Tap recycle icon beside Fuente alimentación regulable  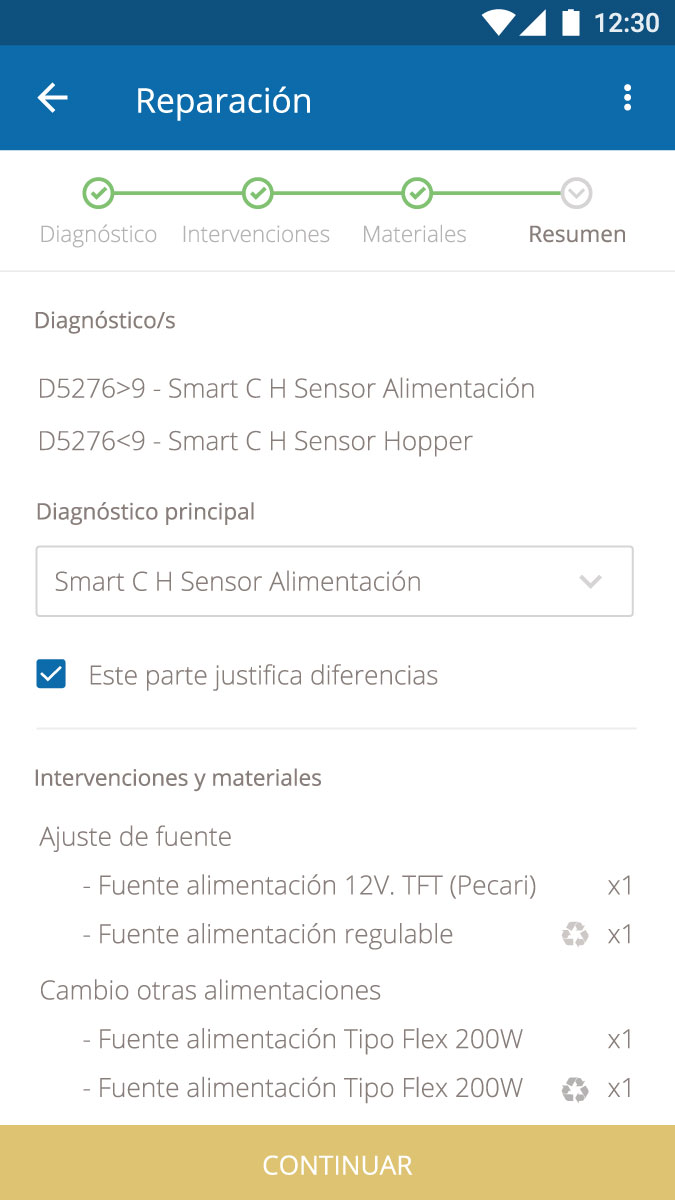click(x=575, y=935)
